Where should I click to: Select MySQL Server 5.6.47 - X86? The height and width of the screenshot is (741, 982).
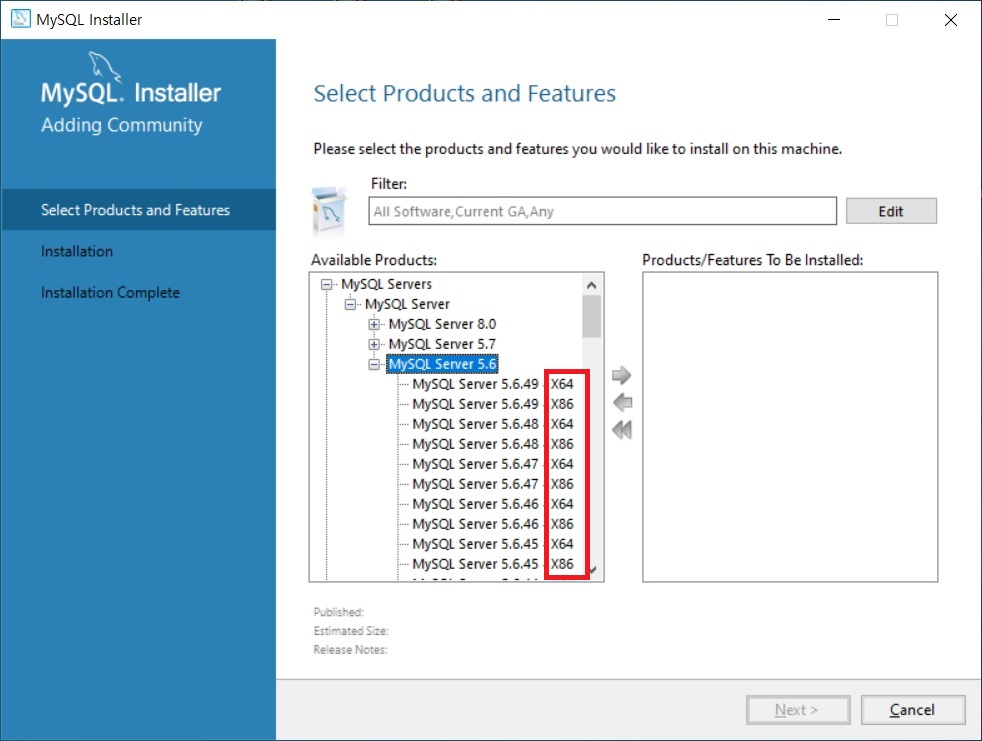[493, 484]
